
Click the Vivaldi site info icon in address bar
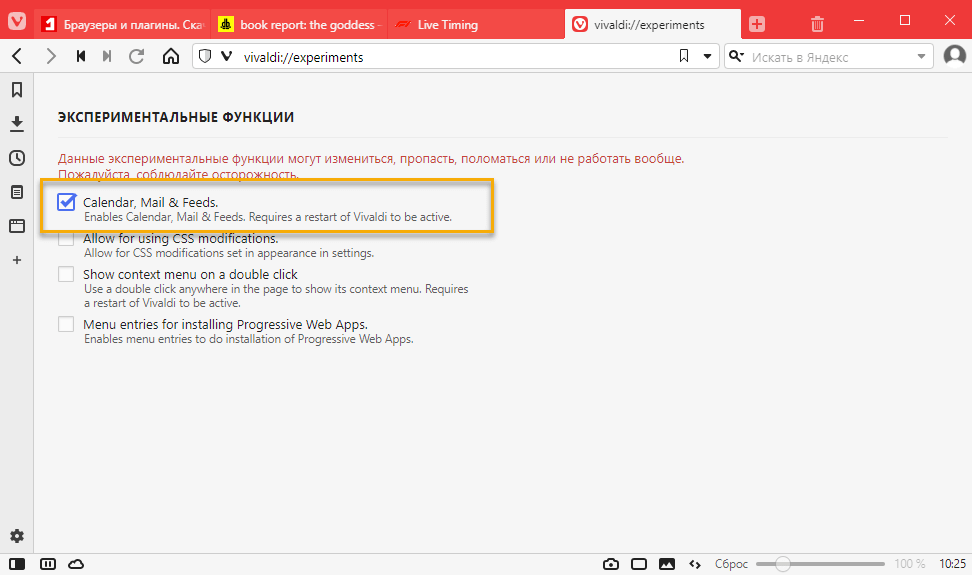click(x=226, y=56)
